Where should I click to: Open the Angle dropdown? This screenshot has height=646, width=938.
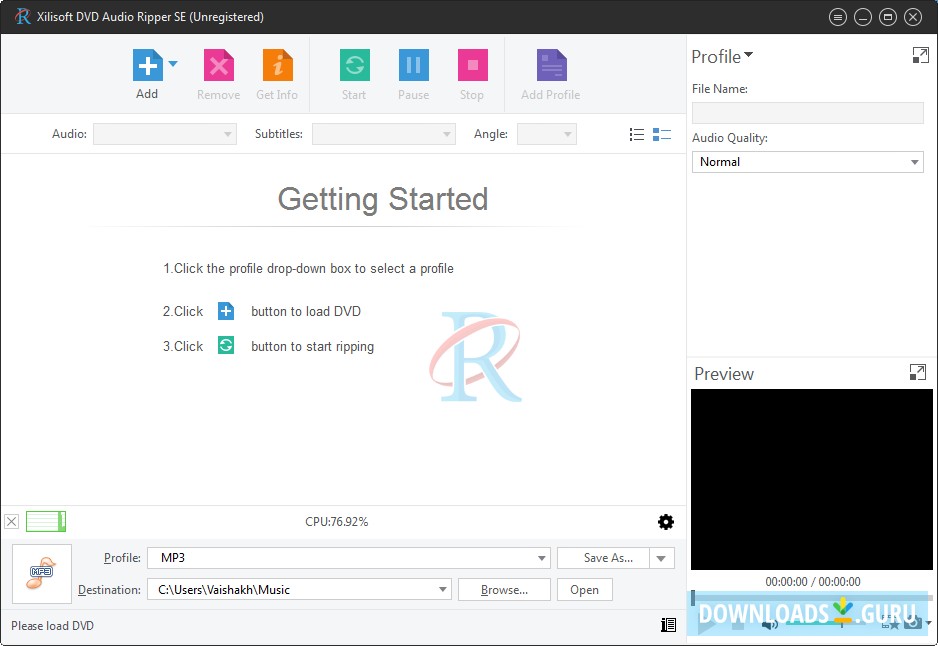click(546, 134)
